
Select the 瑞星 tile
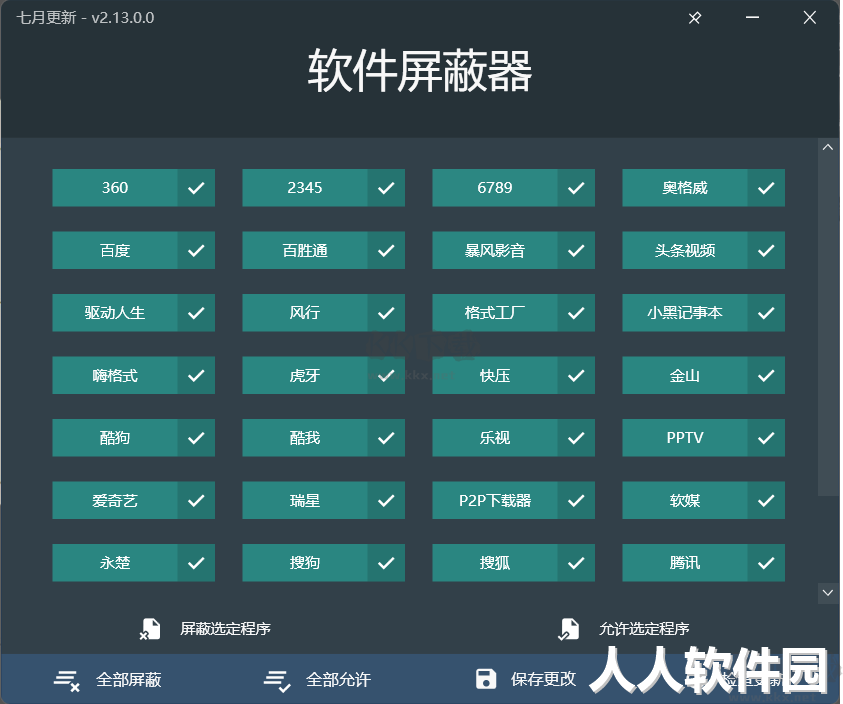point(324,501)
